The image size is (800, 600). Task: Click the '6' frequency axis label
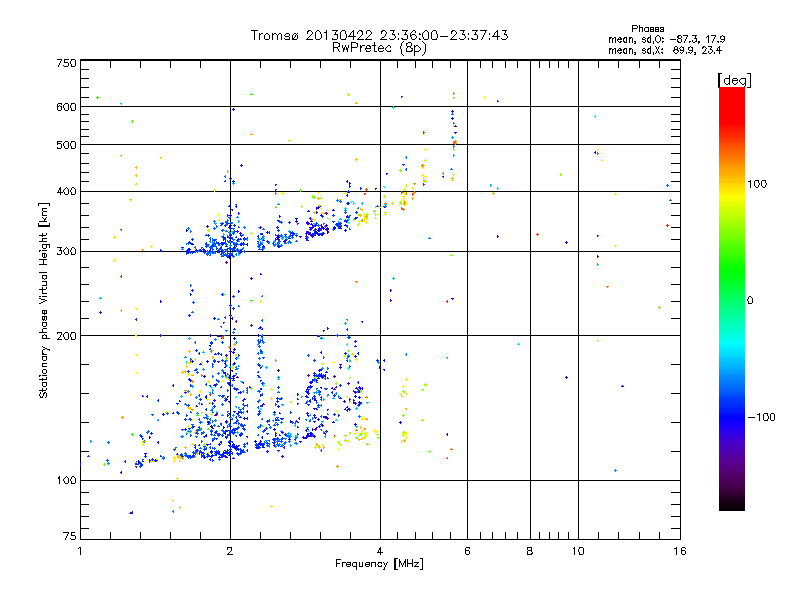[467, 551]
